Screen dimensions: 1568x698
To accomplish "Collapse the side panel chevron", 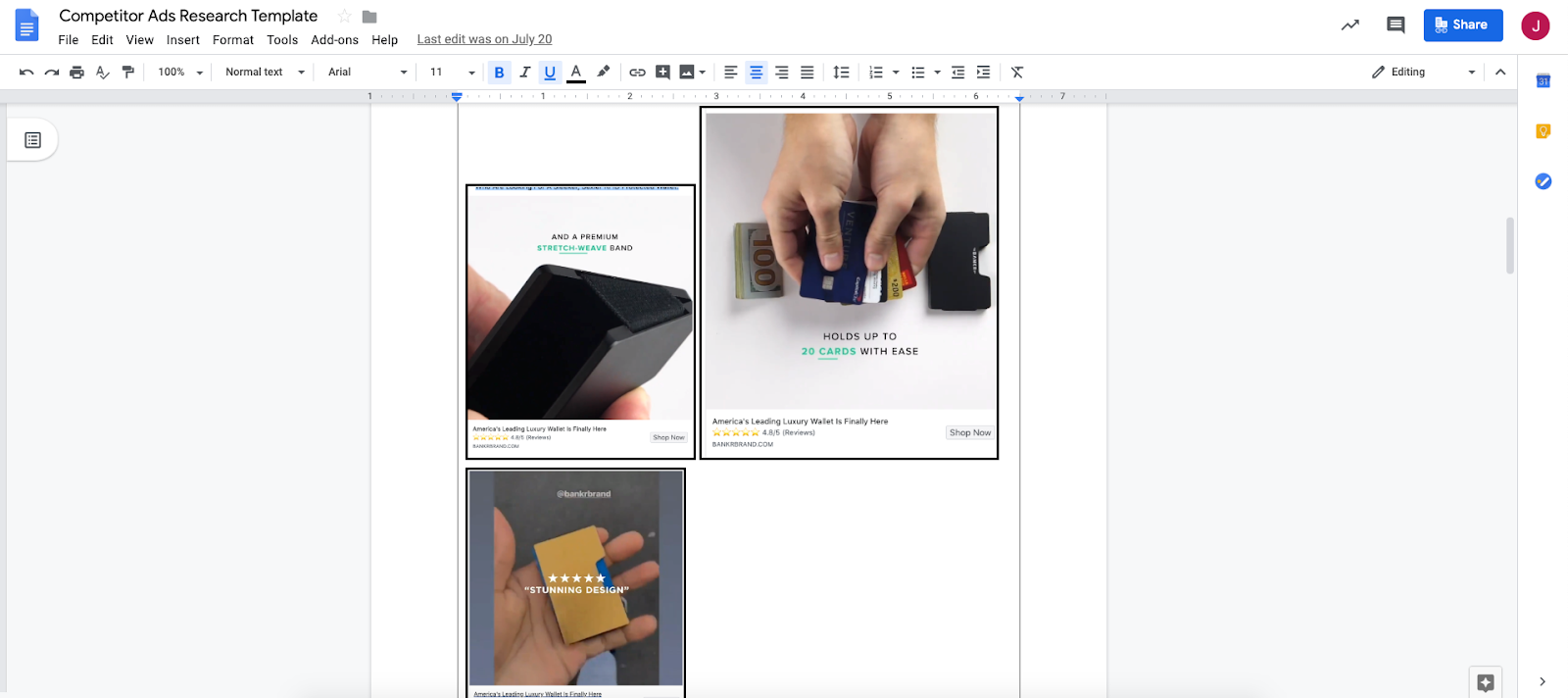I will [x=1542, y=681].
